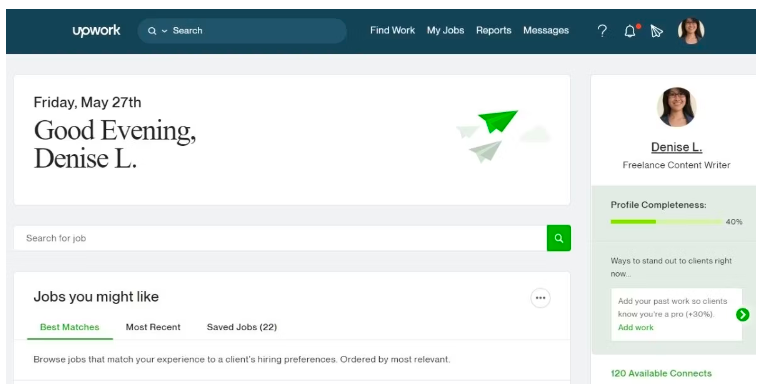Open the account avatar menu in header
This screenshot has height=390, width=773.
(691, 31)
